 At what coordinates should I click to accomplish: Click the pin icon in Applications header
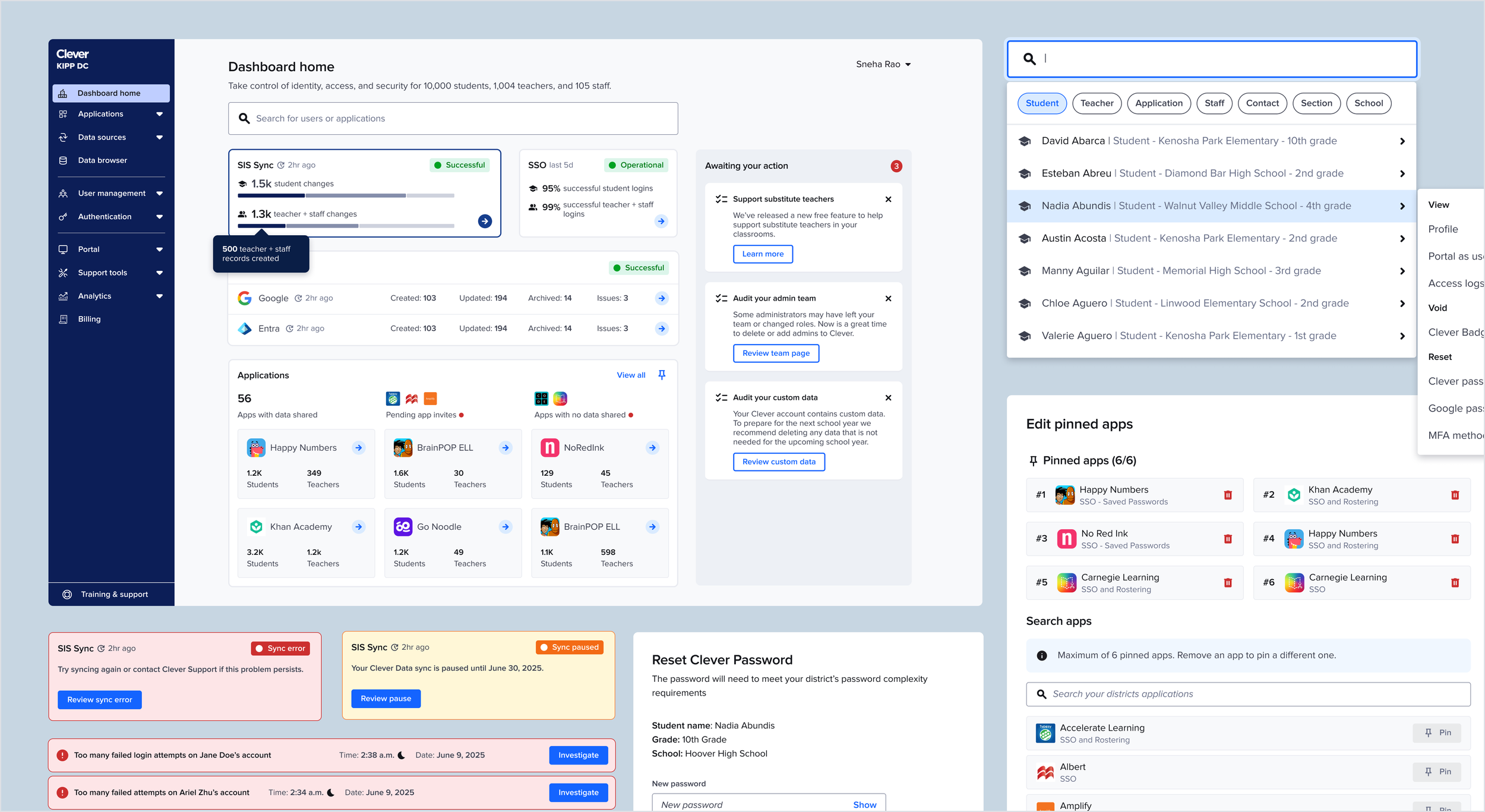pyautogui.click(x=662, y=375)
